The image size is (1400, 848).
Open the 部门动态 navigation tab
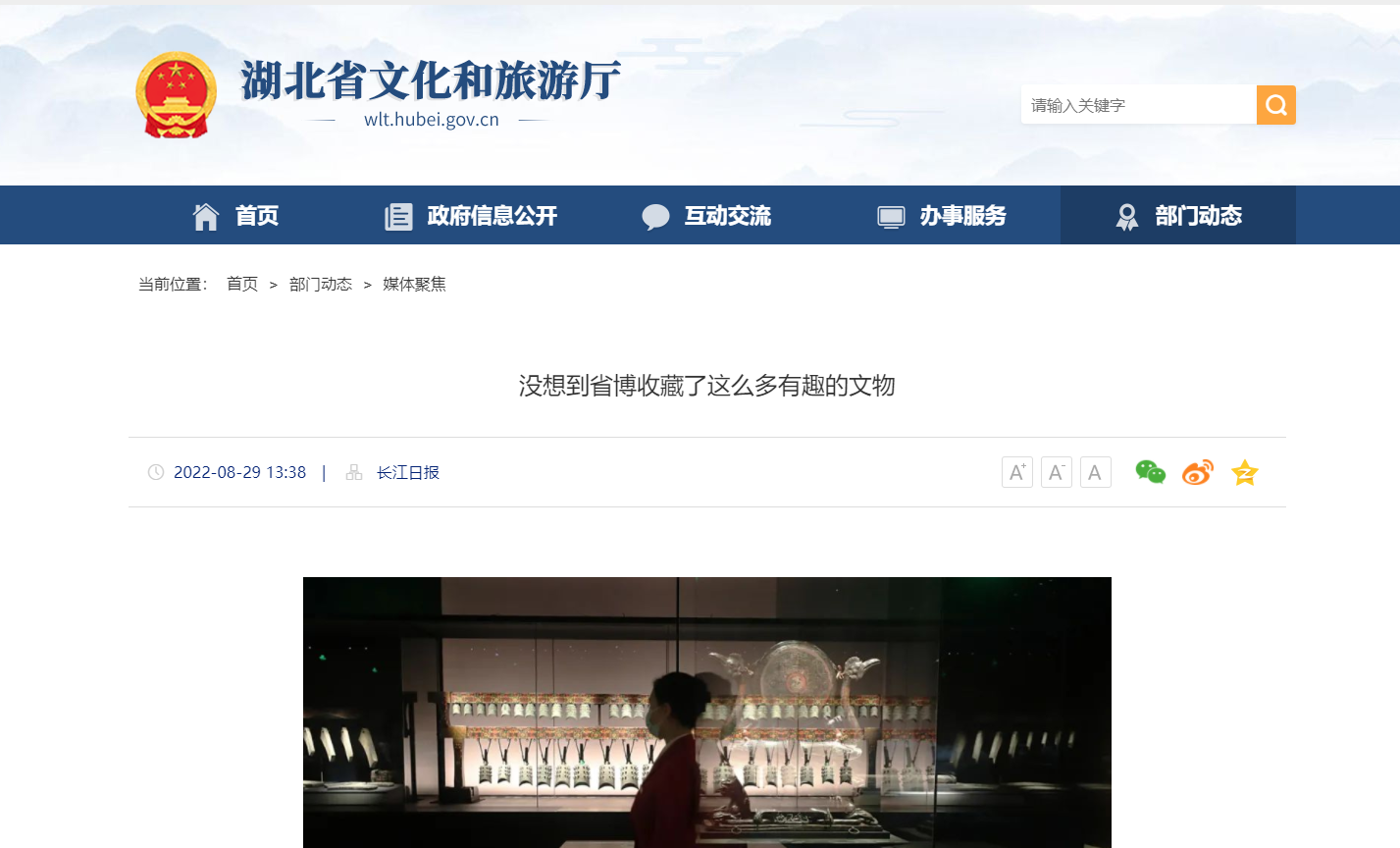[1178, 215]
